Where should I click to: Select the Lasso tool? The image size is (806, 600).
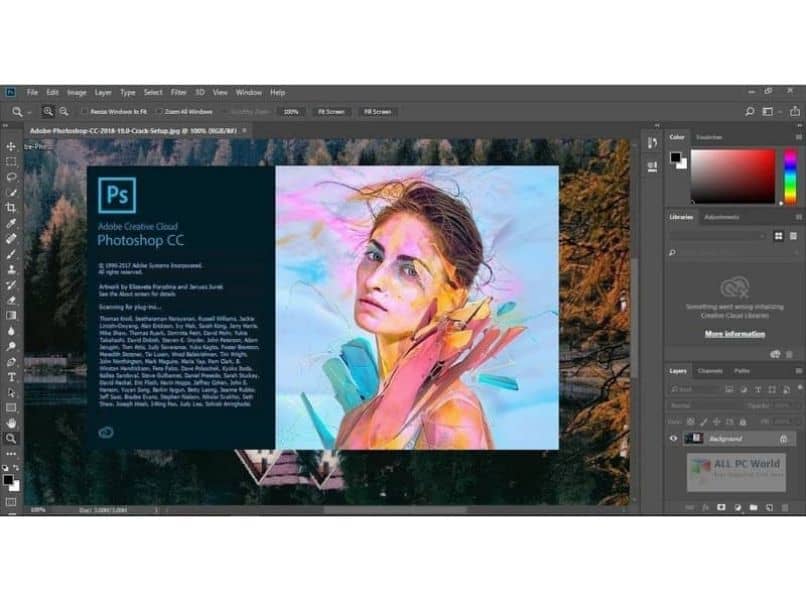point(11,177)
